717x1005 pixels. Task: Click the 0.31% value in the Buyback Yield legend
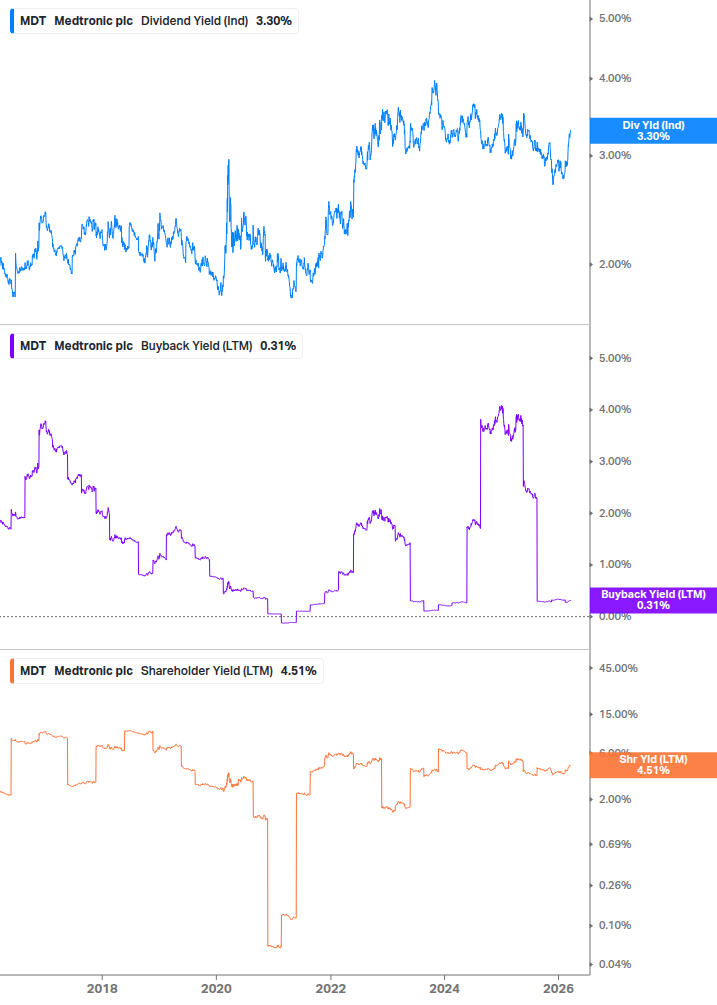tap(278, 345)
